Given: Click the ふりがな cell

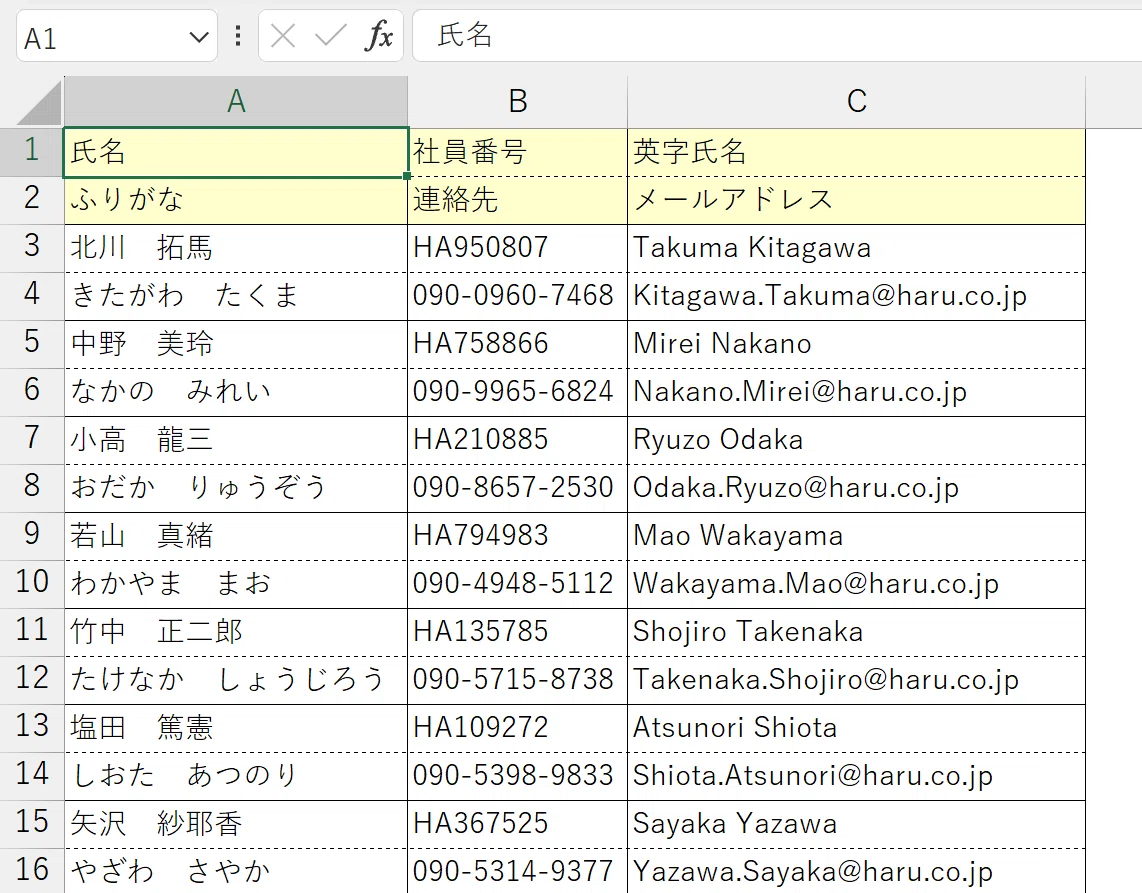Looking at the screenshot, I should coord(236,200).
